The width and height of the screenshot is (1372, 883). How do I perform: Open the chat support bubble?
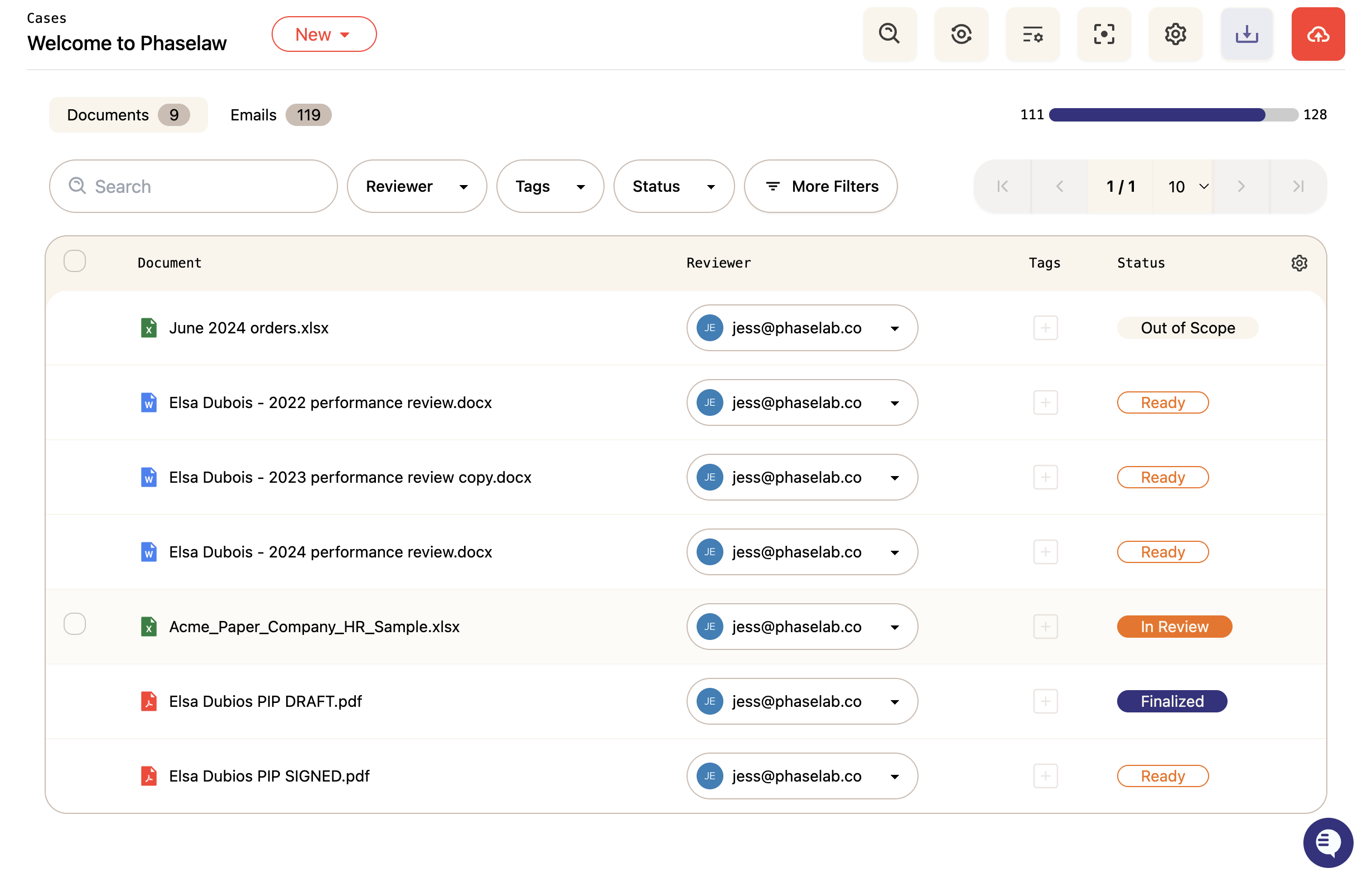click(x=1328, y=843)
